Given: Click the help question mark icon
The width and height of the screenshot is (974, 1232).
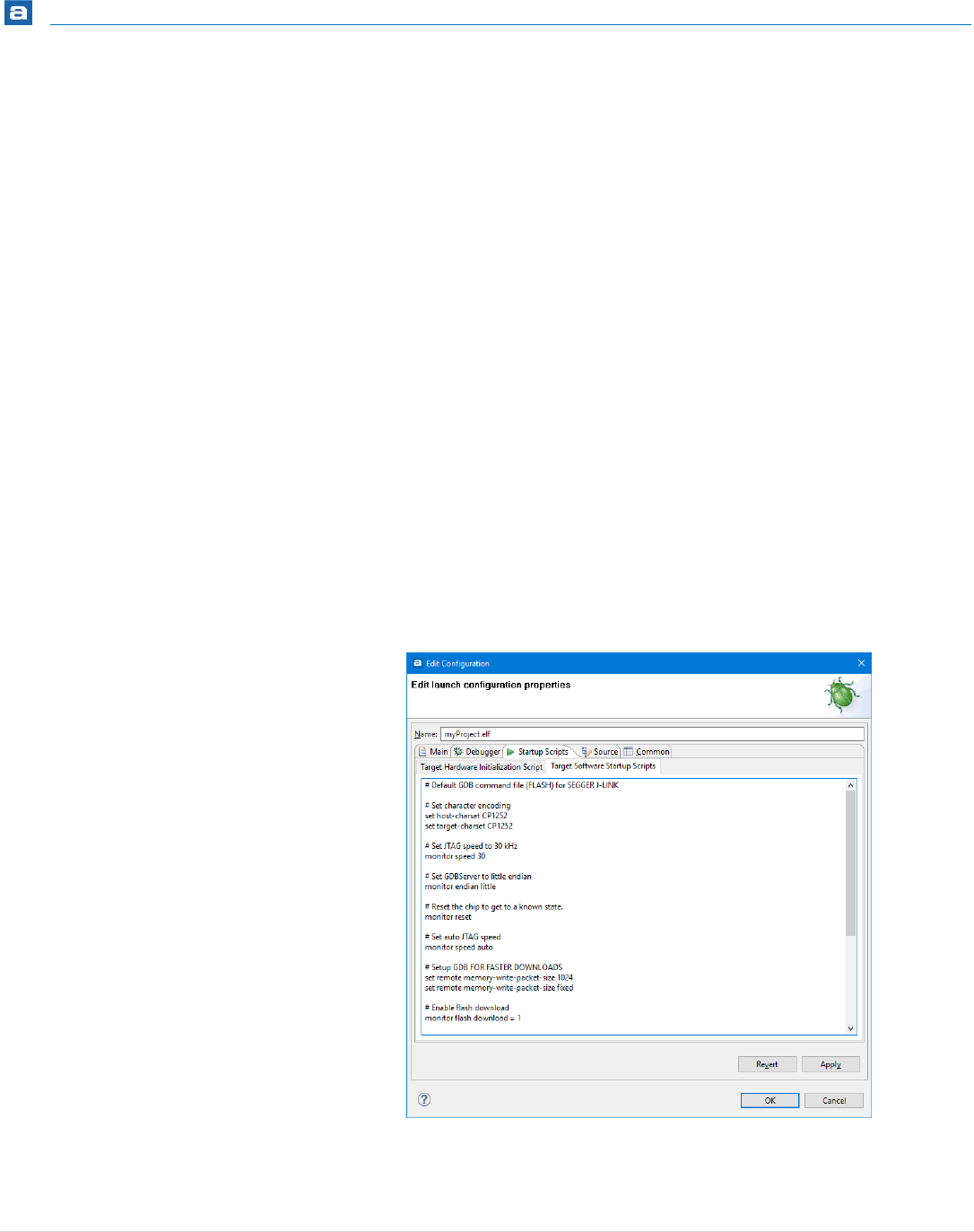Looking at the screenshot, I should point(424,1100).
